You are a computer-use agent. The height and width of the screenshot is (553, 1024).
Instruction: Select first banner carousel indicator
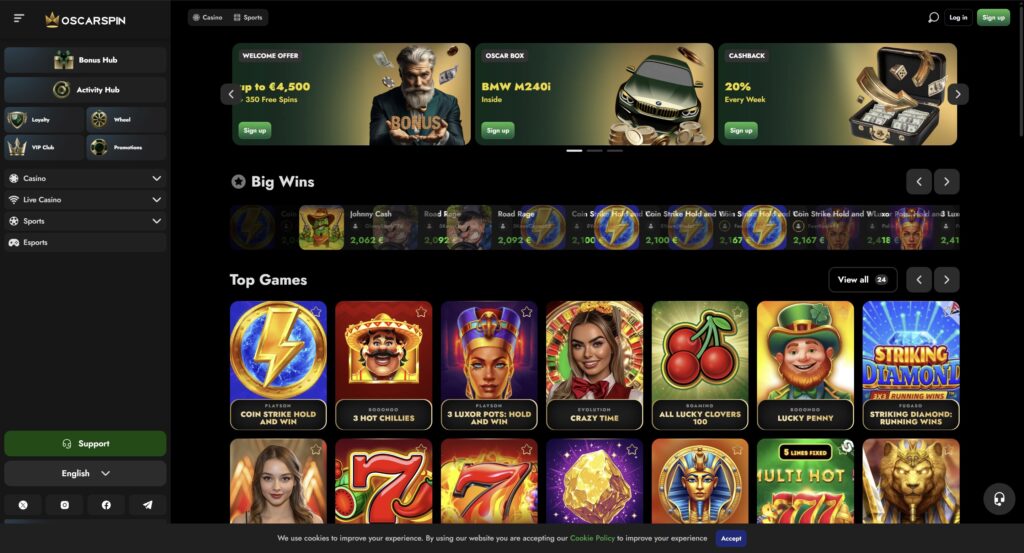tap(574, 151)
